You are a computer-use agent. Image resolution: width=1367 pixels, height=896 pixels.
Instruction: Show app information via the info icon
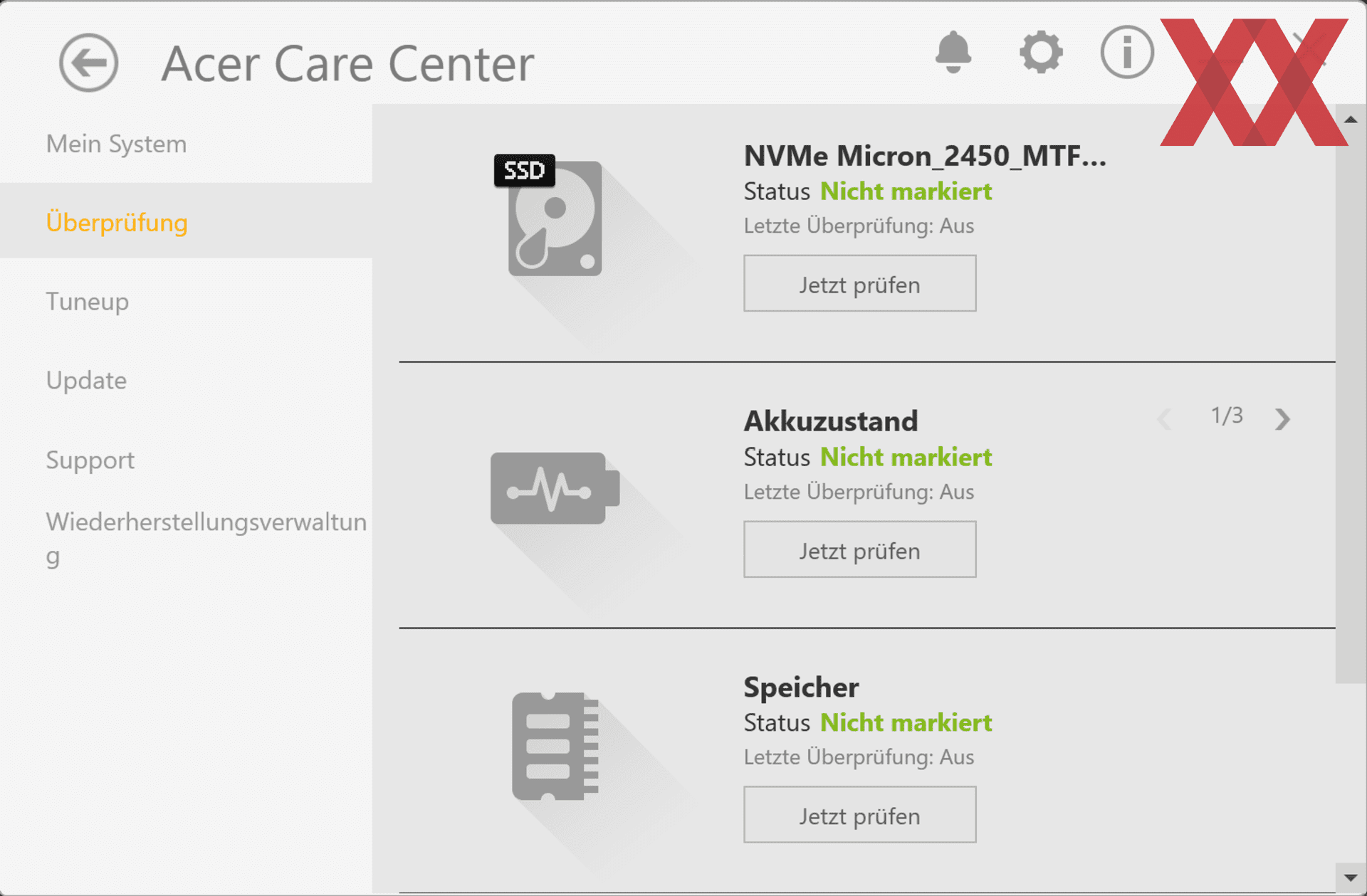tap(1126, 52)
